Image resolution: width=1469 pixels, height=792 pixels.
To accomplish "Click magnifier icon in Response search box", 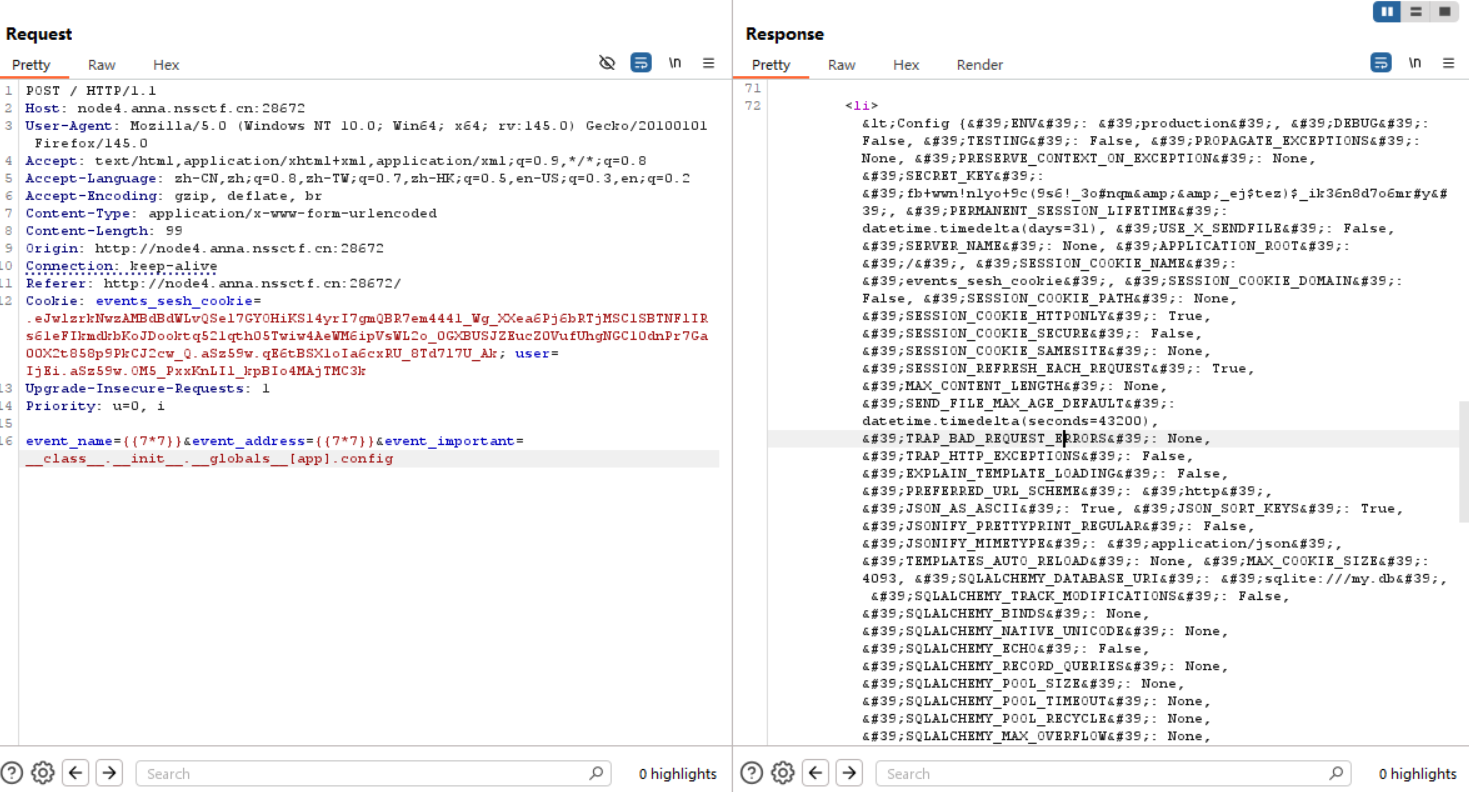I will click(x=1337, y=773).
